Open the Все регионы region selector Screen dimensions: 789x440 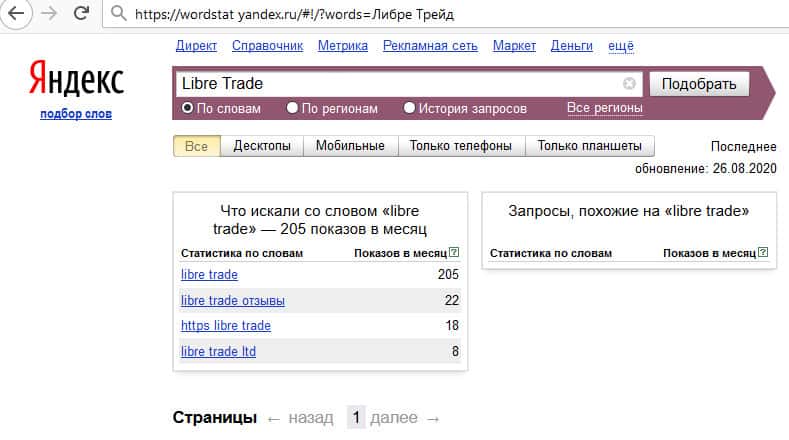click(604, 108)
